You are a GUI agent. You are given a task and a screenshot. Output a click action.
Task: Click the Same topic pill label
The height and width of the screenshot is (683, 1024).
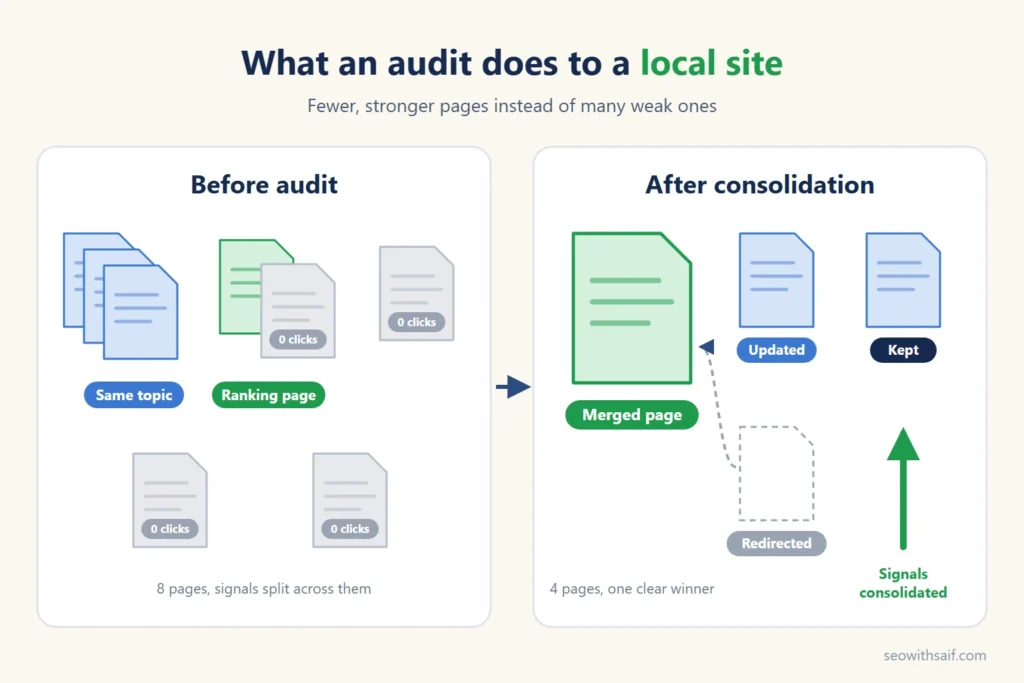coord(134,395)
